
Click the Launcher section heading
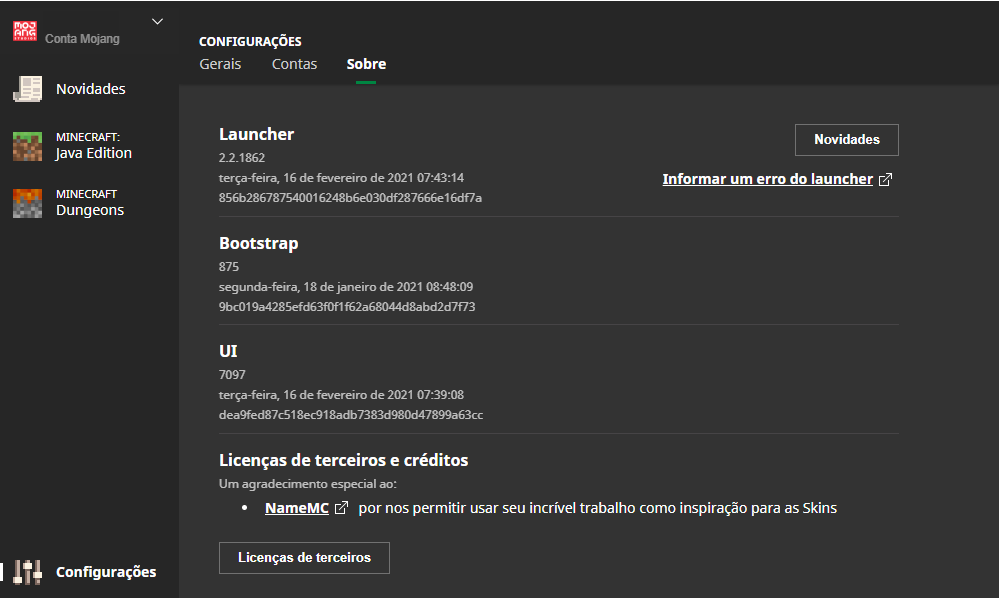pos(257,134)
